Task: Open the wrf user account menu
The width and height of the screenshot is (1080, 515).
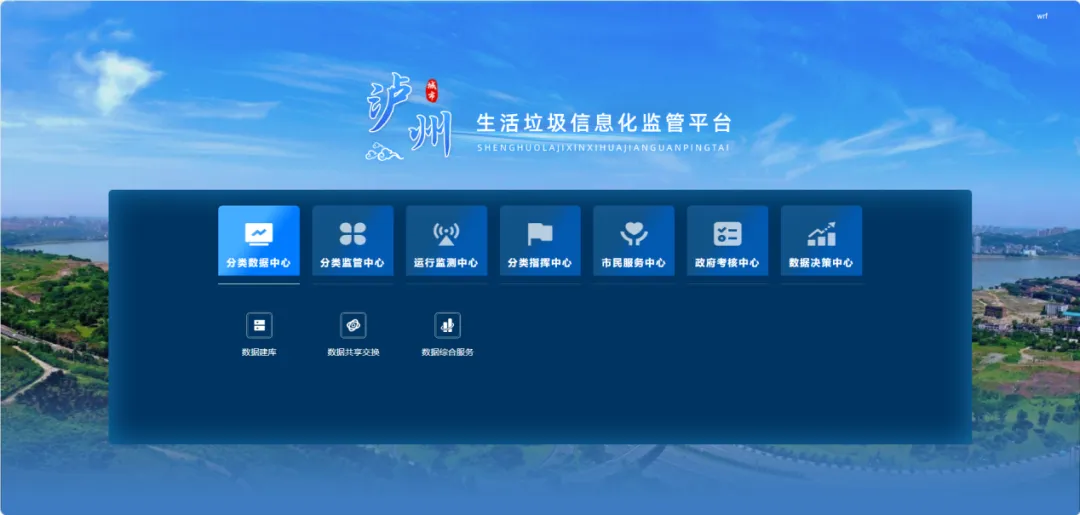Action: click(x=1042, y=16)
